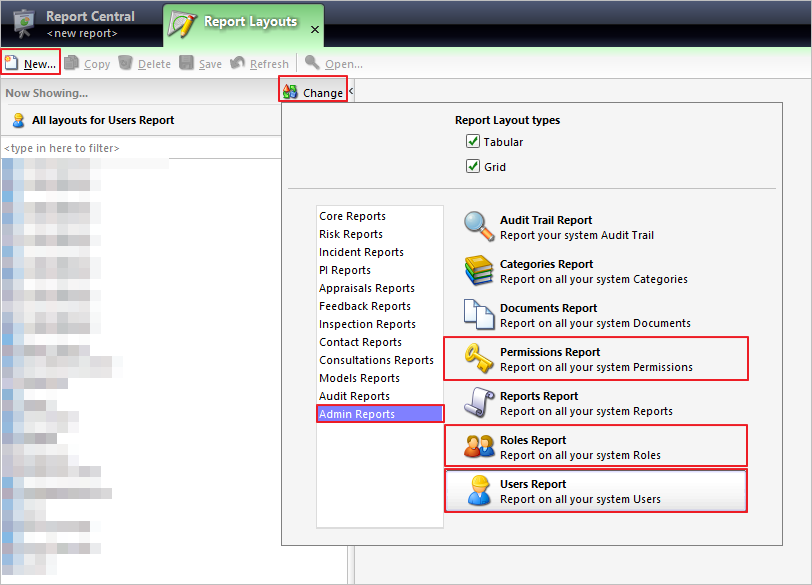Click the Save button label
This screenshot has height=585, width=812.
(210, 64)
